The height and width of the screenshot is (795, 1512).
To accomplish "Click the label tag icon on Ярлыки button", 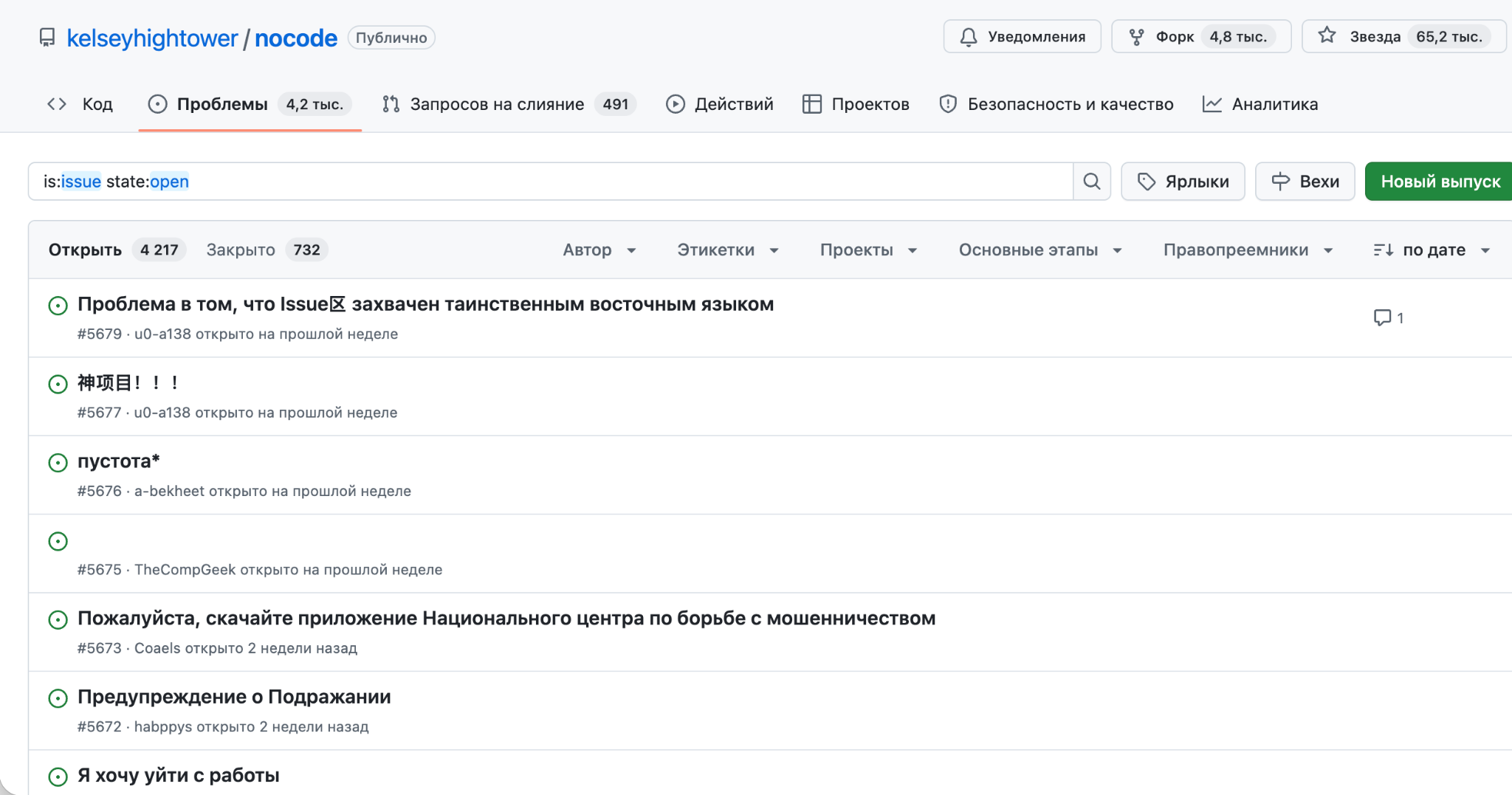I will [x=1147, y=181].
